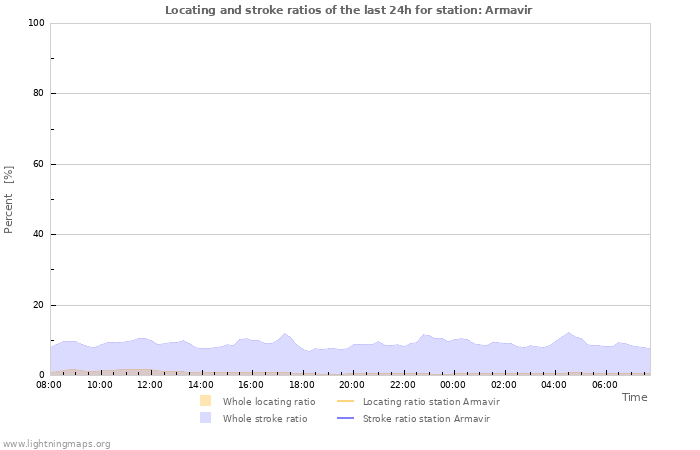The image size is (700, 450).
Task: Click the blue 'Stroke ratio station Armavir' legend line
Action: (x=346, y=418)
